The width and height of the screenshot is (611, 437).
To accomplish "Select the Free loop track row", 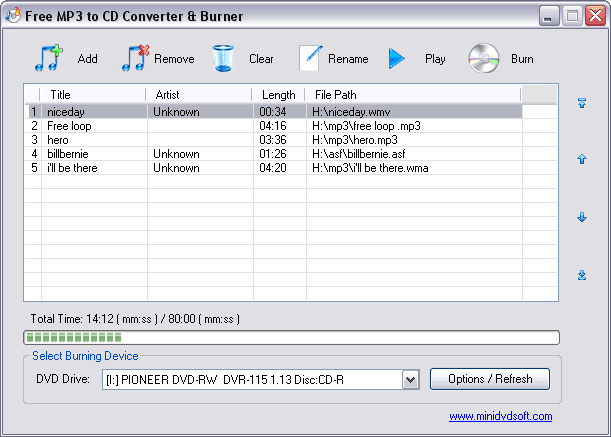I will tap(274, 126).
